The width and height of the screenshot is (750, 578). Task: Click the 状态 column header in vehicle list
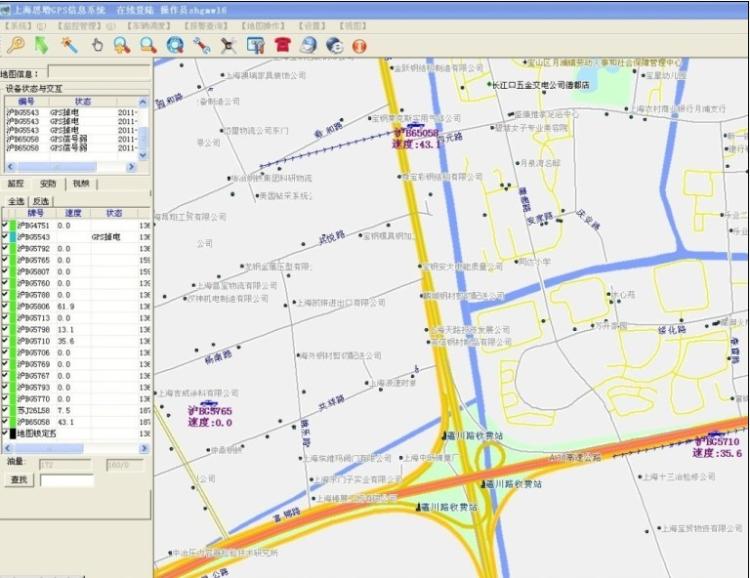(x=114, y=213)
